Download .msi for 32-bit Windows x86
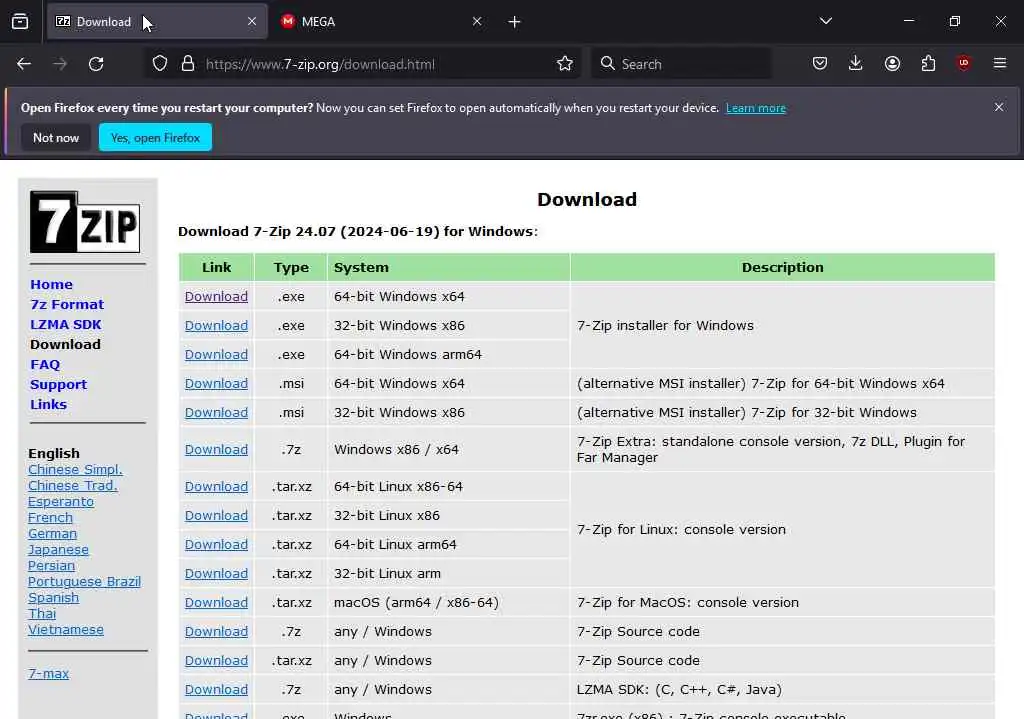The image size is (1024, 719). [216, 413]
